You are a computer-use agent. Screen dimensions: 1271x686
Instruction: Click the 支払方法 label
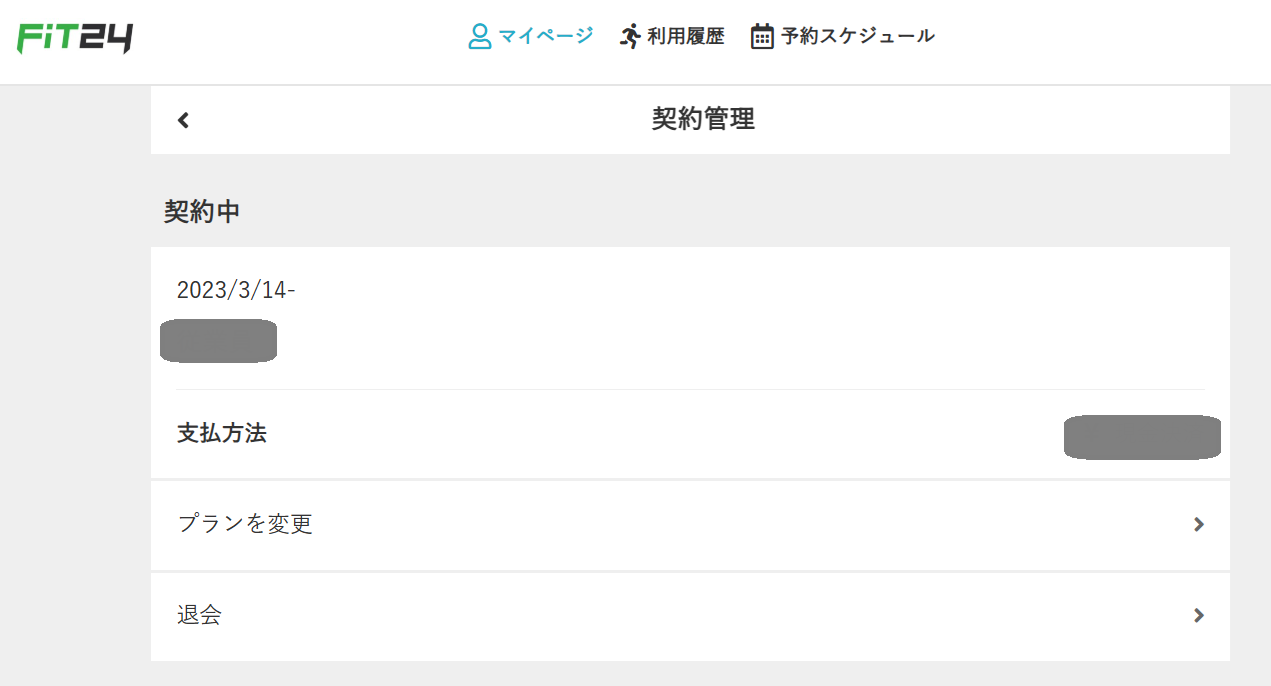click(222, 434)
